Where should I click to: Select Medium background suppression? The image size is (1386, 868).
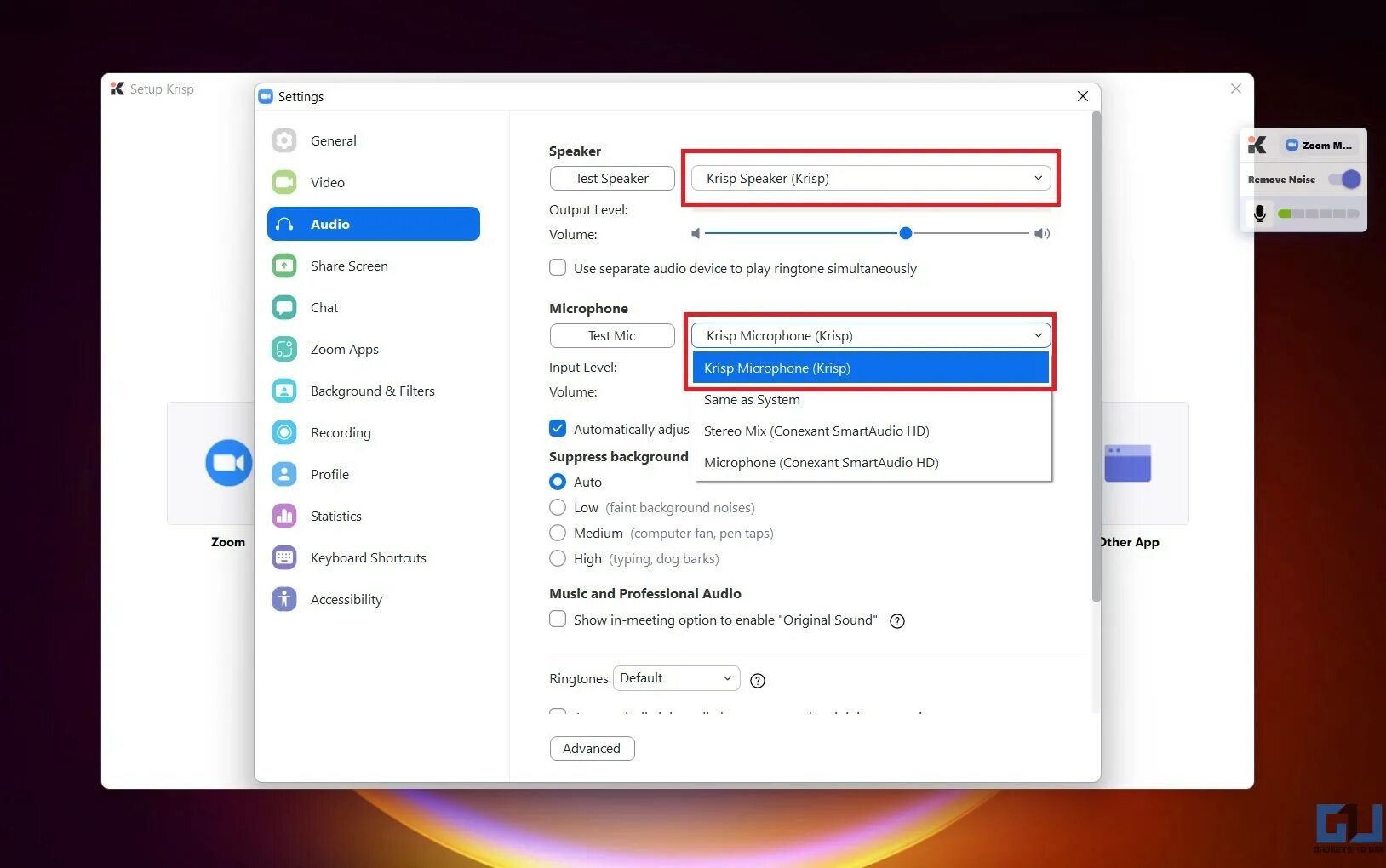(x=558, y=533)
